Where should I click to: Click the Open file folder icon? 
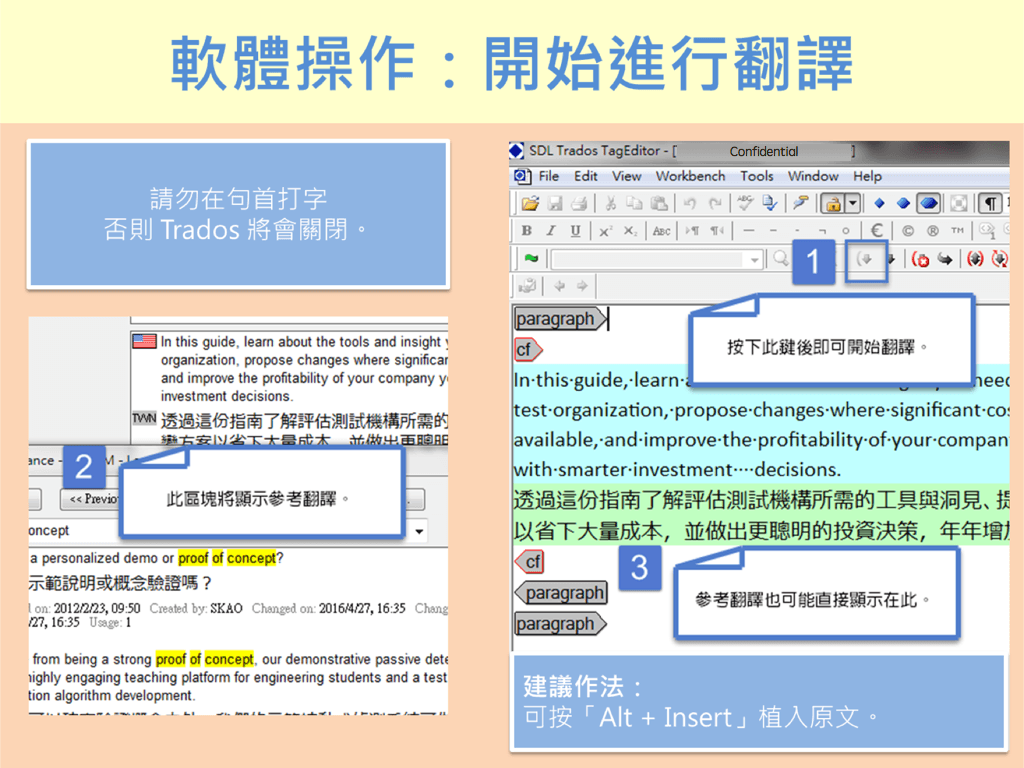(530, 204)
